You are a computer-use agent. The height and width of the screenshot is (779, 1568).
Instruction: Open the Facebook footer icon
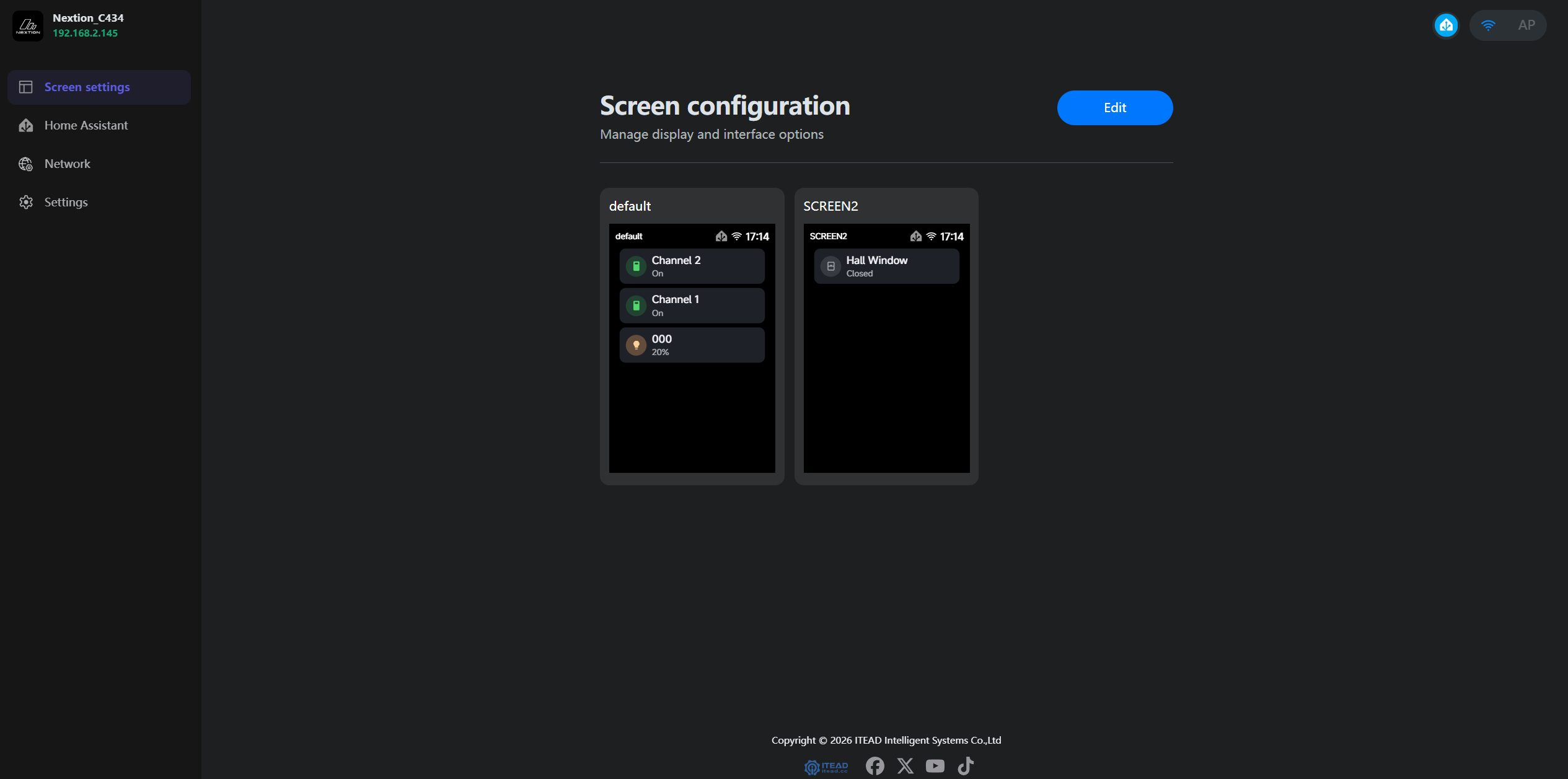point(875,767)
